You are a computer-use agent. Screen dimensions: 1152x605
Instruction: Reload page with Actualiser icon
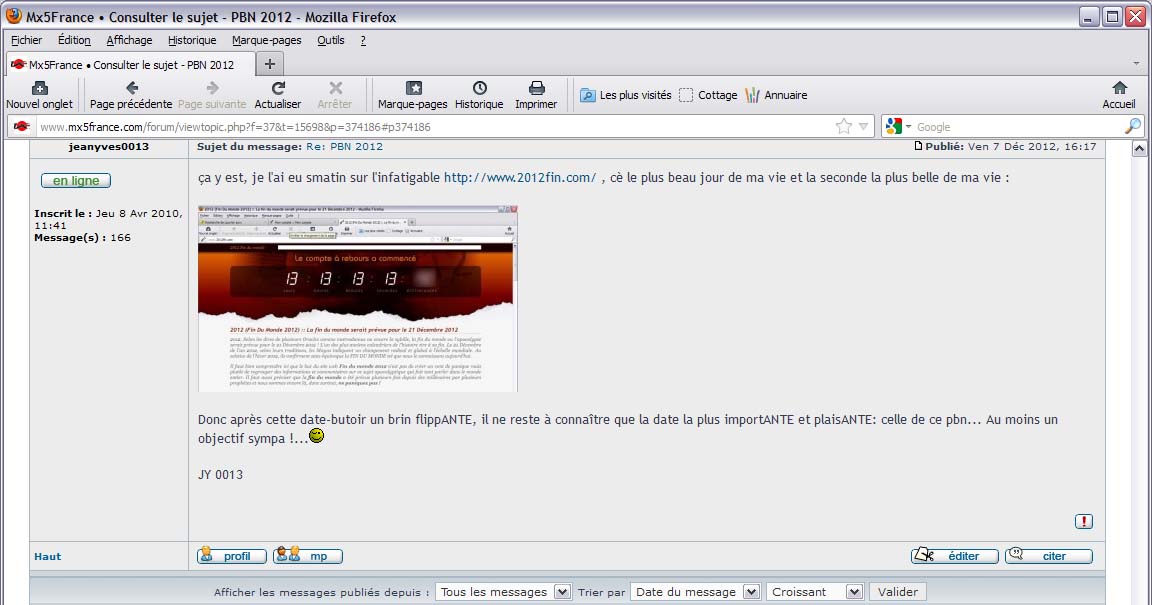point(278,88)
